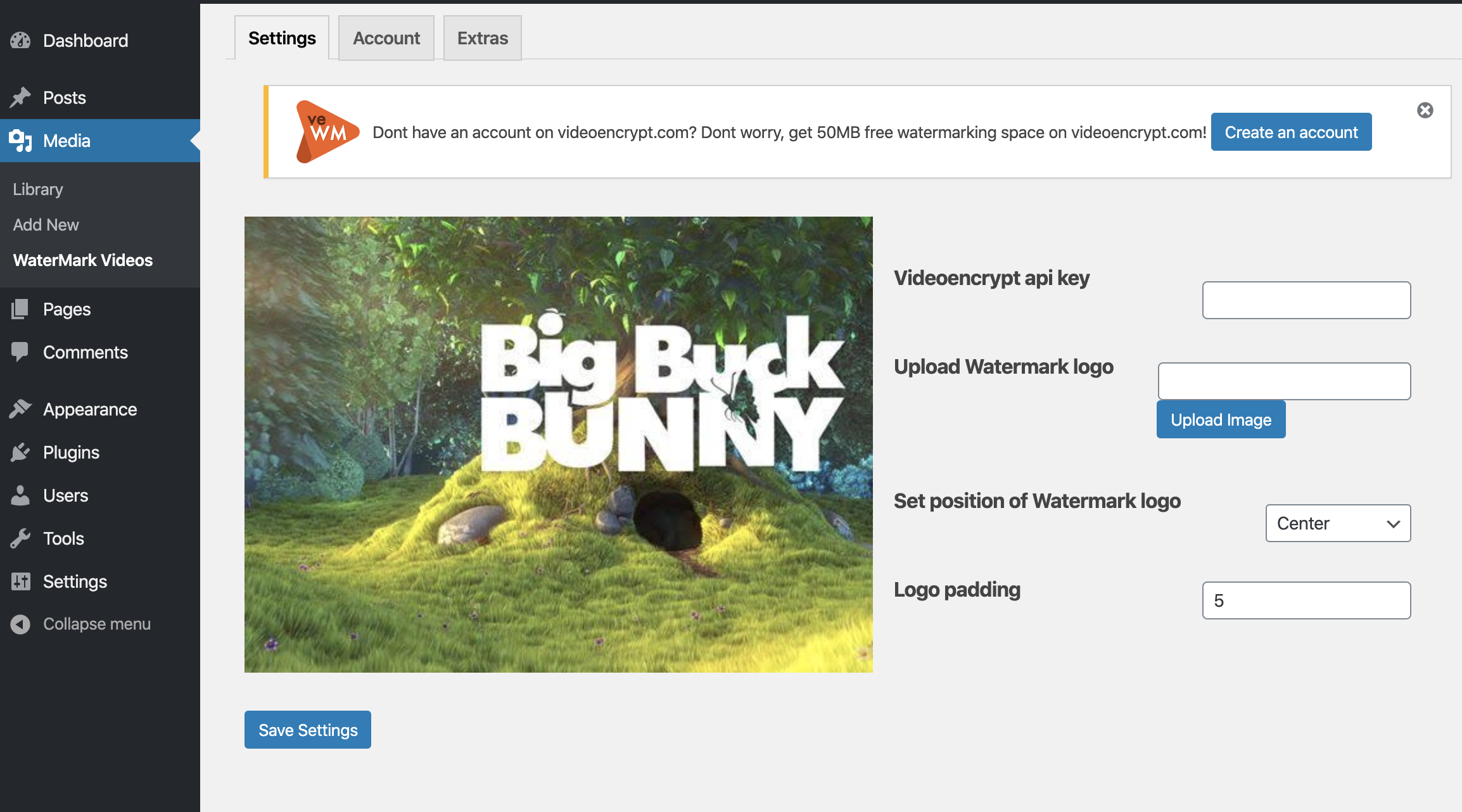Click the Tools wrench icon
The image size is (1462, 812).
[20, 538]
